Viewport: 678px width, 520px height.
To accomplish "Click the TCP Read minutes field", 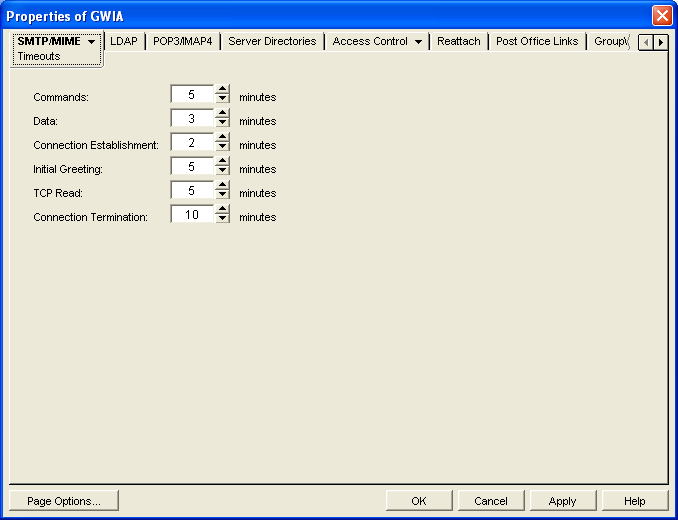I will coord(192,190).
